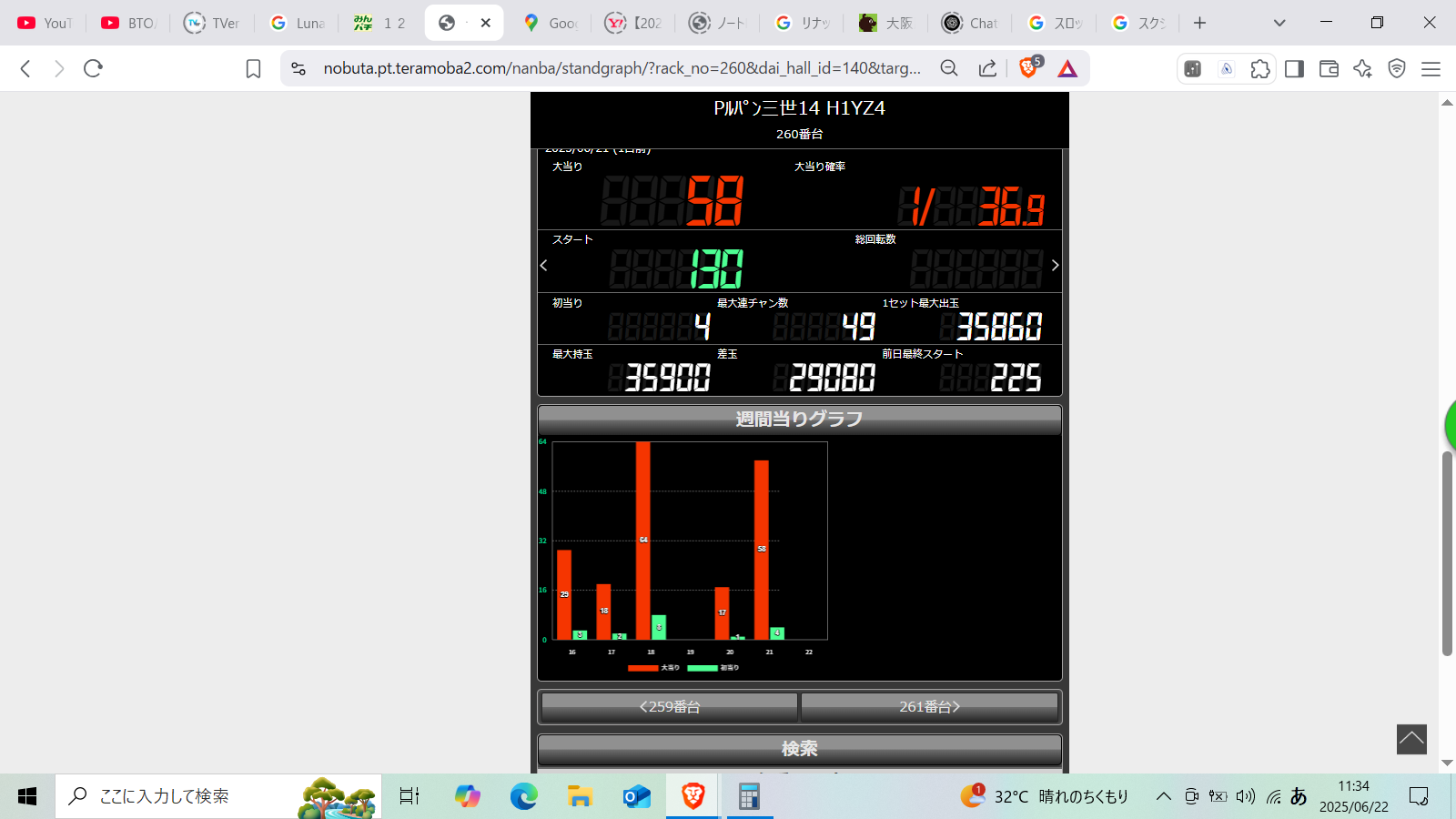The width and height of the screenshot is (1456, 819).
Task: Open Microsoft Edge from taskbar
Action: pyautogui.click(x=523, y=796)
